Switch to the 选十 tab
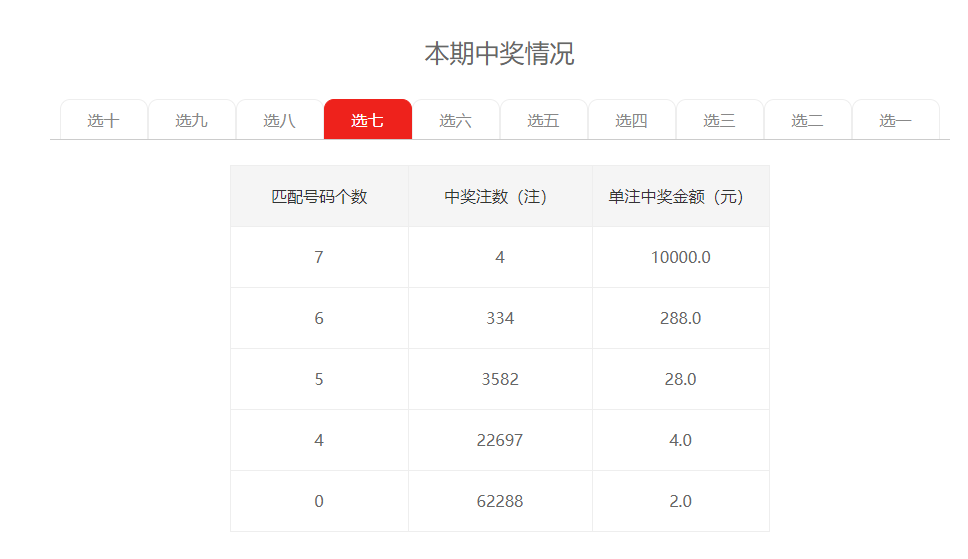Screen dimensions: 968x559 click(103, 120)
